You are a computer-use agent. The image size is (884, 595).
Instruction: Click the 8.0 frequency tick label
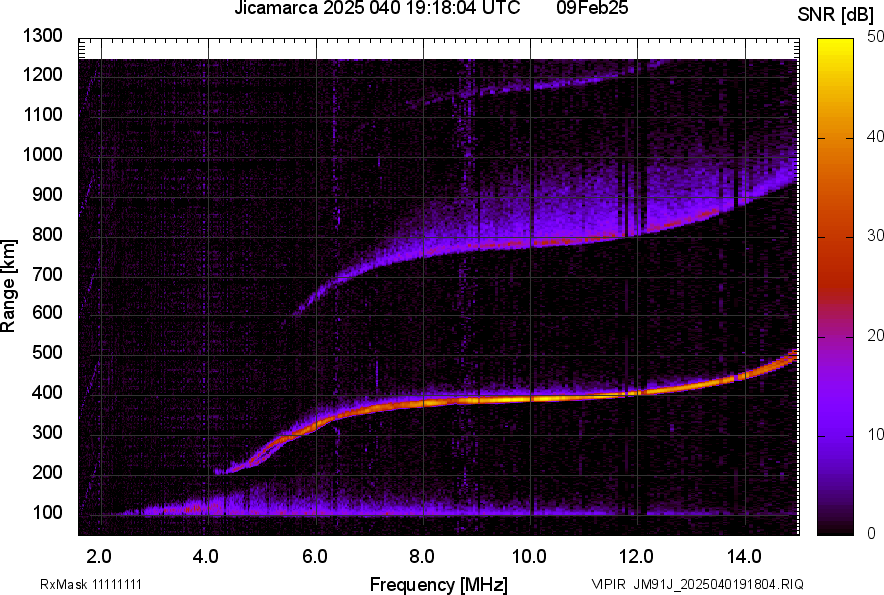pyautogui.click(x=422, y=557)
